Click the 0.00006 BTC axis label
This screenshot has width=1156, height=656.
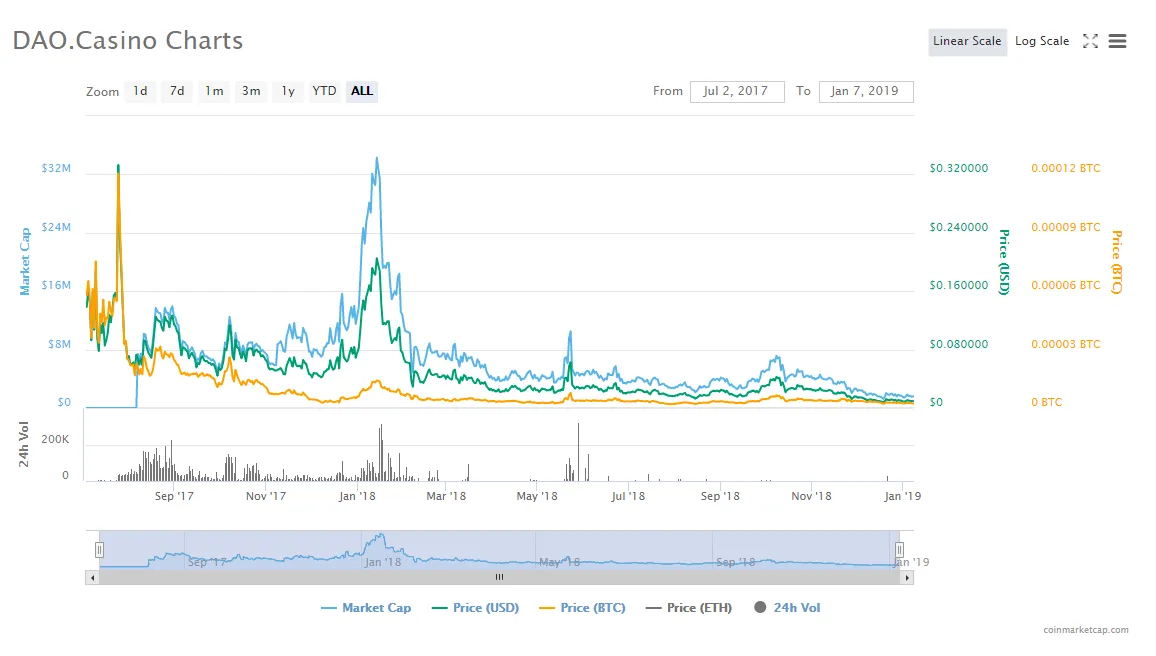click(1065, 285)
